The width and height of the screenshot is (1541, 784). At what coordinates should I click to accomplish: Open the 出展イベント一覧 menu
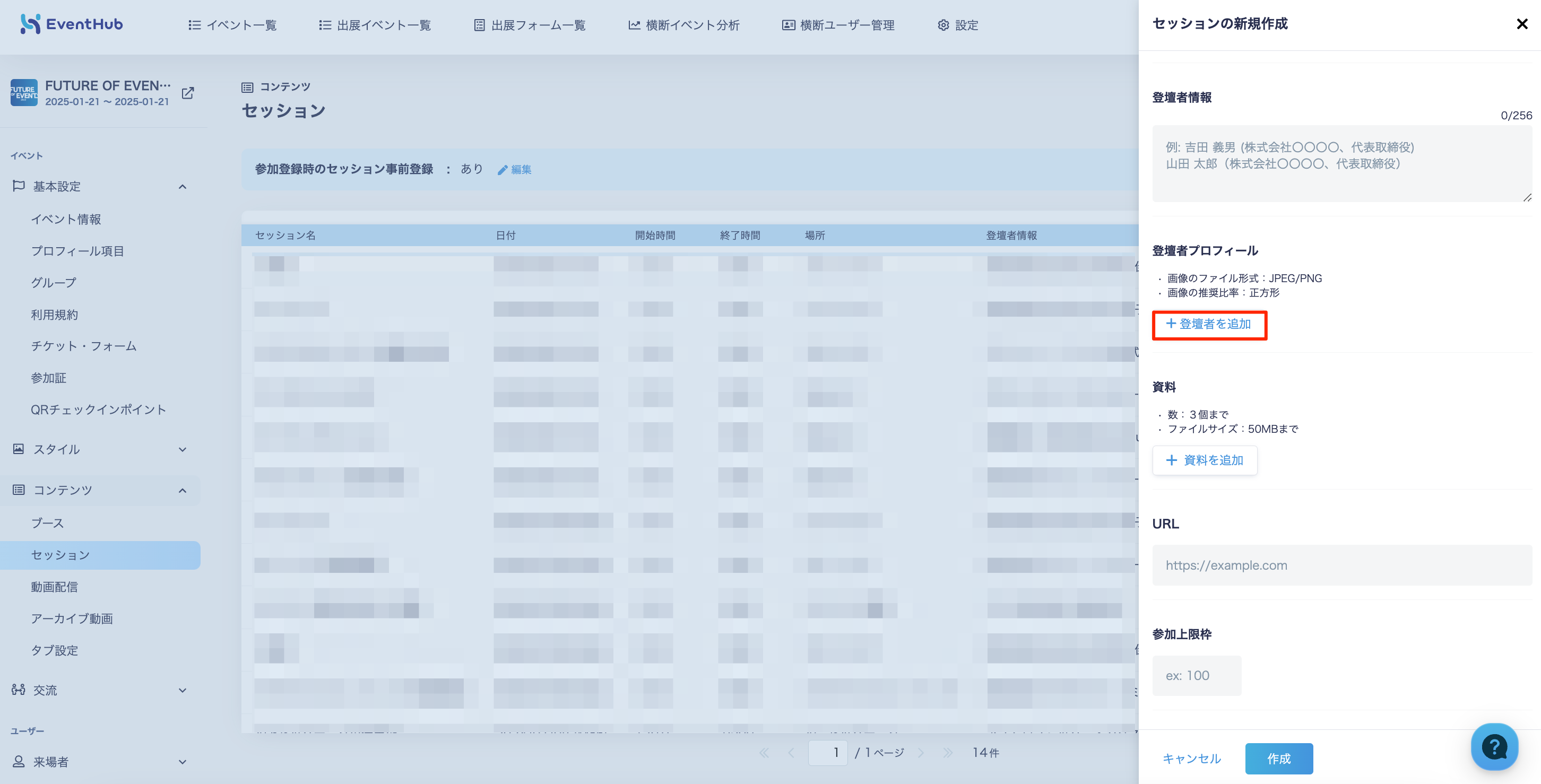(x=375, y=25)
